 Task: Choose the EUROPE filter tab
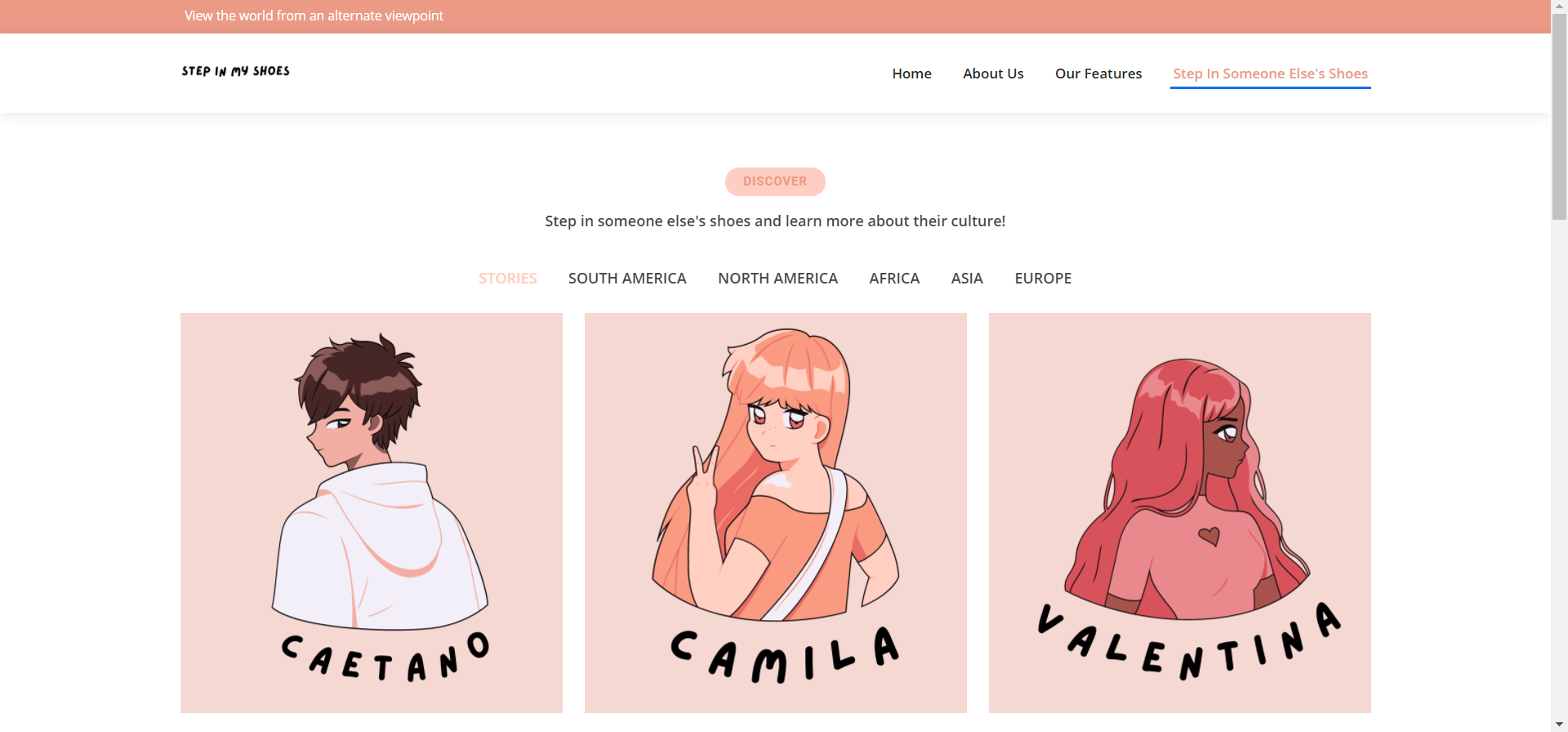pos(1043,279)
